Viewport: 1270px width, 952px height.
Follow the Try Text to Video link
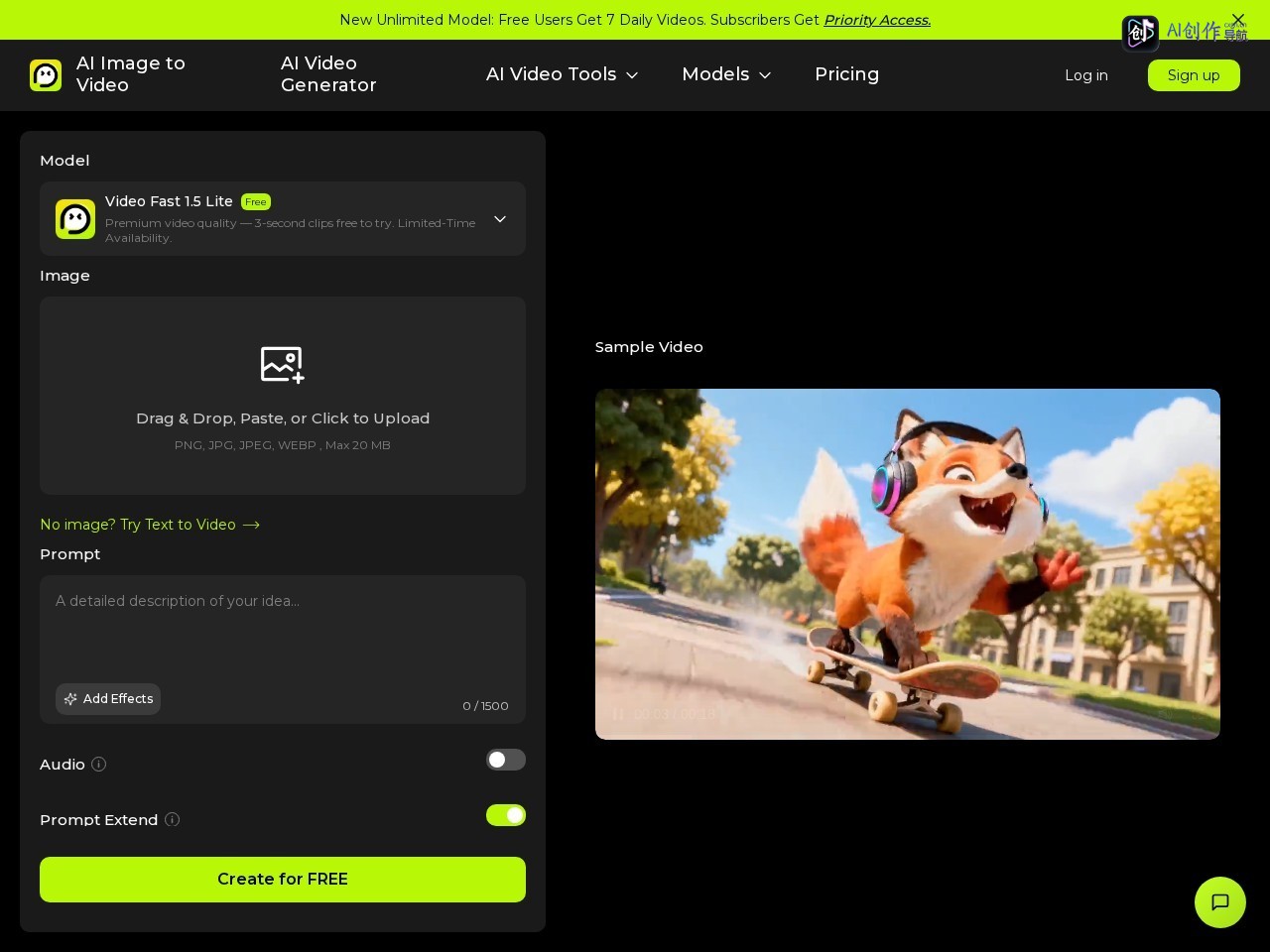click(150, 525)
